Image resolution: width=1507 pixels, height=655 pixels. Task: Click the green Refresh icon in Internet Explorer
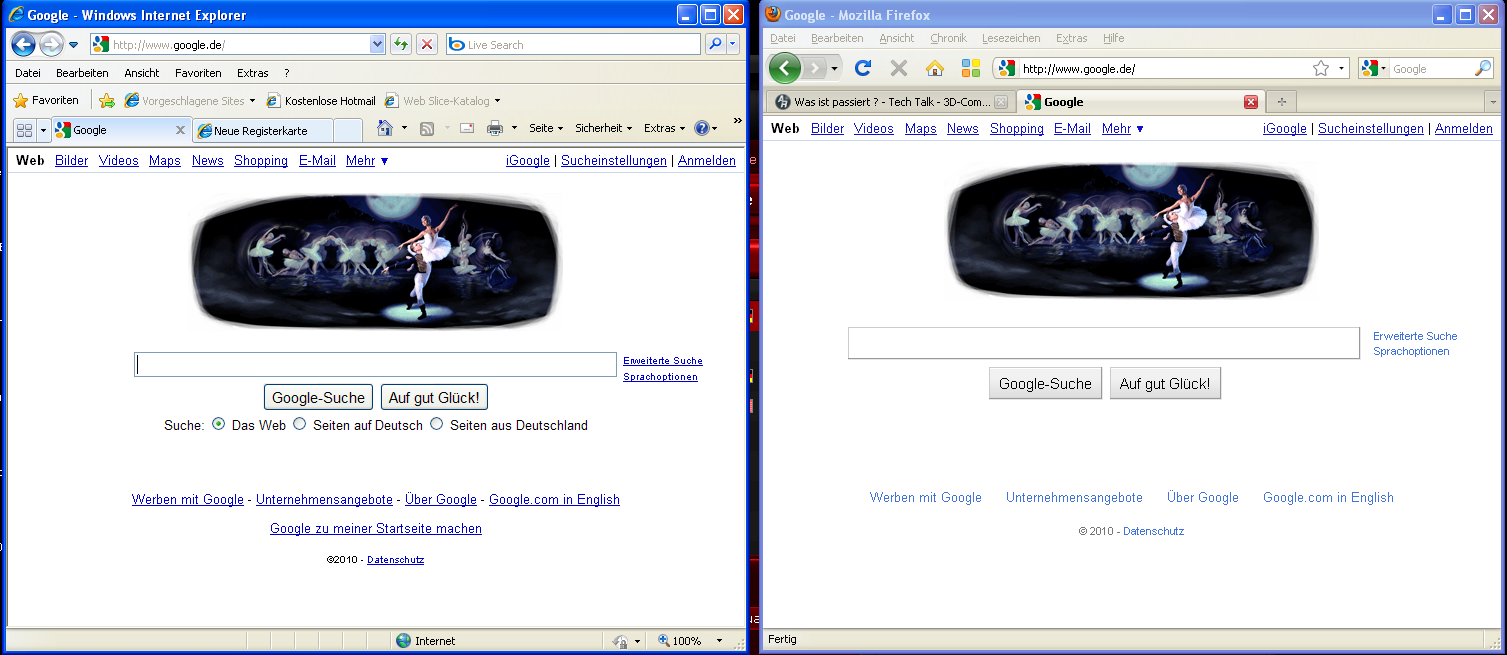[x=400, y=44]
